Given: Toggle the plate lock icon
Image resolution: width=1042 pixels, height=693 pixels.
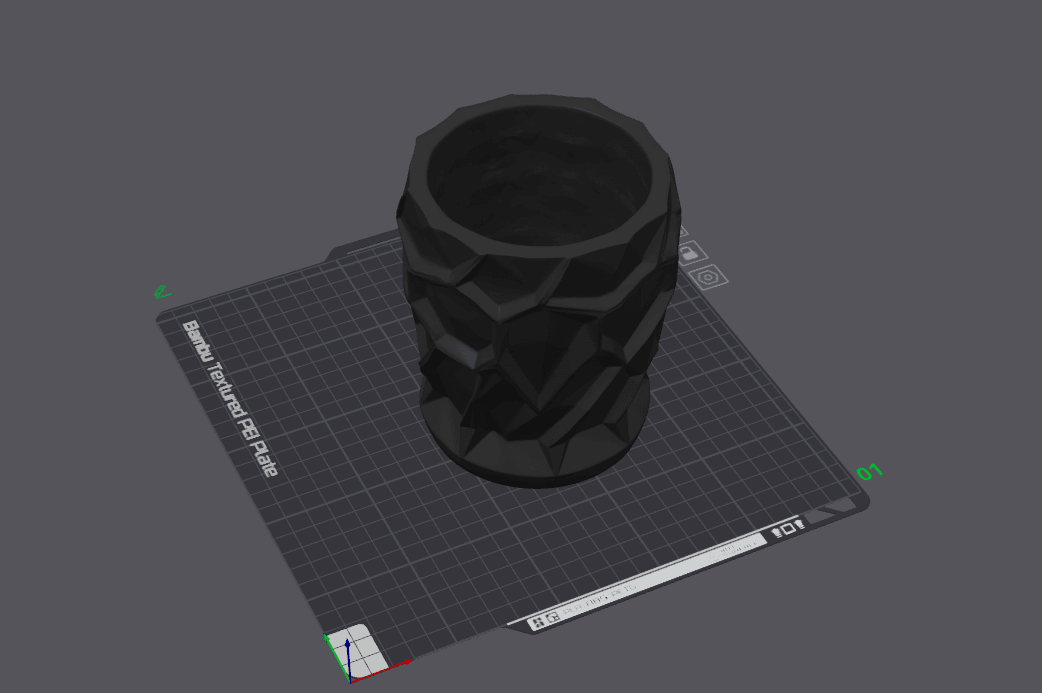Looking at the screenshot, I should [x=690, y=253].
